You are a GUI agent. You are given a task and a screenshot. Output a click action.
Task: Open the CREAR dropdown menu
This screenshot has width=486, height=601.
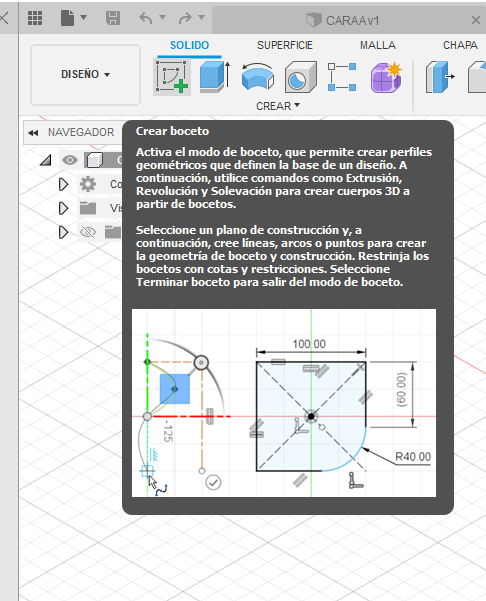click(x=278, y=106)
